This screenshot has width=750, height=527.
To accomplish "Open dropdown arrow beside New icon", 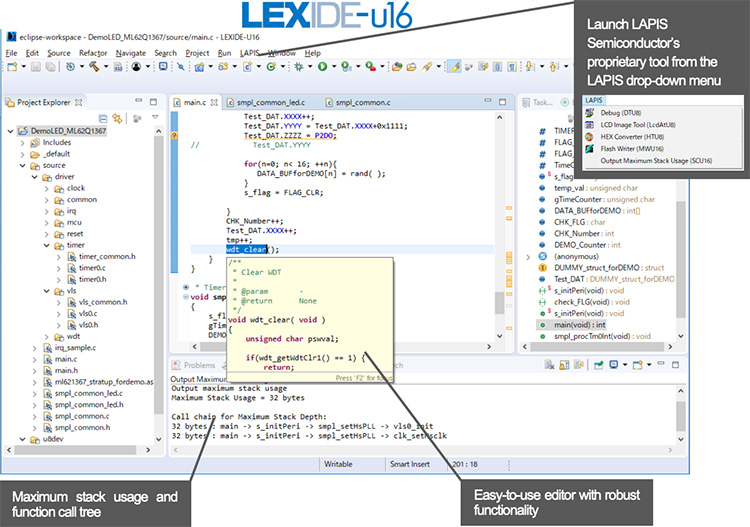I will pos(23,67).
